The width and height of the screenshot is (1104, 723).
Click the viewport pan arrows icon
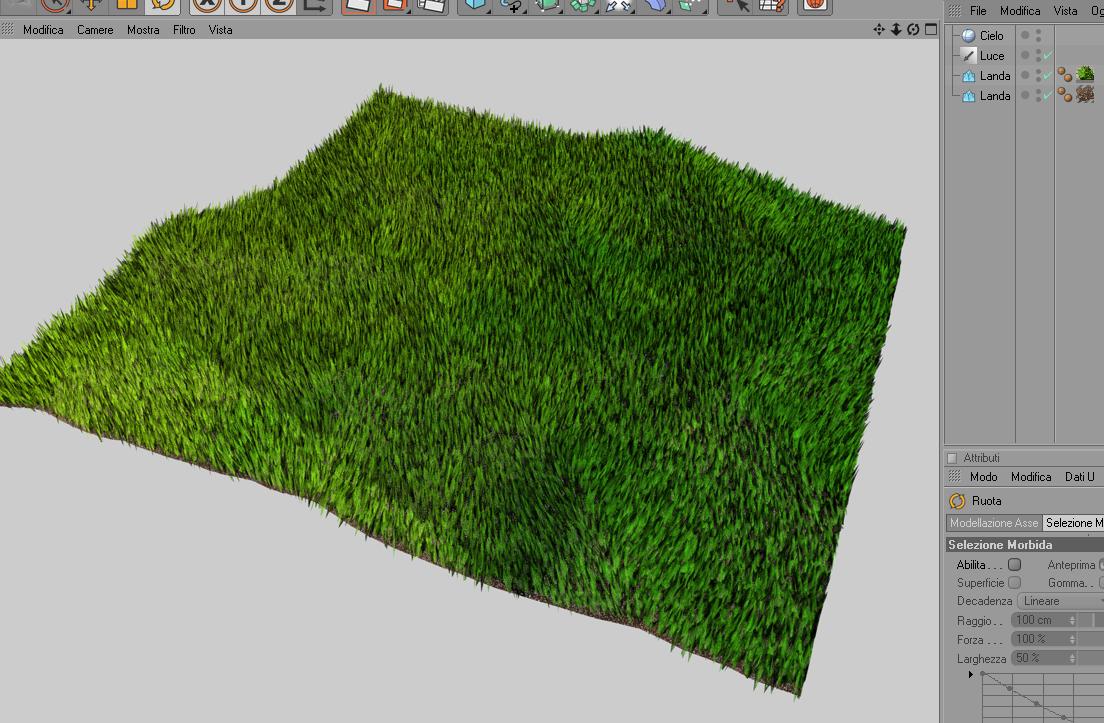[879, 30]
